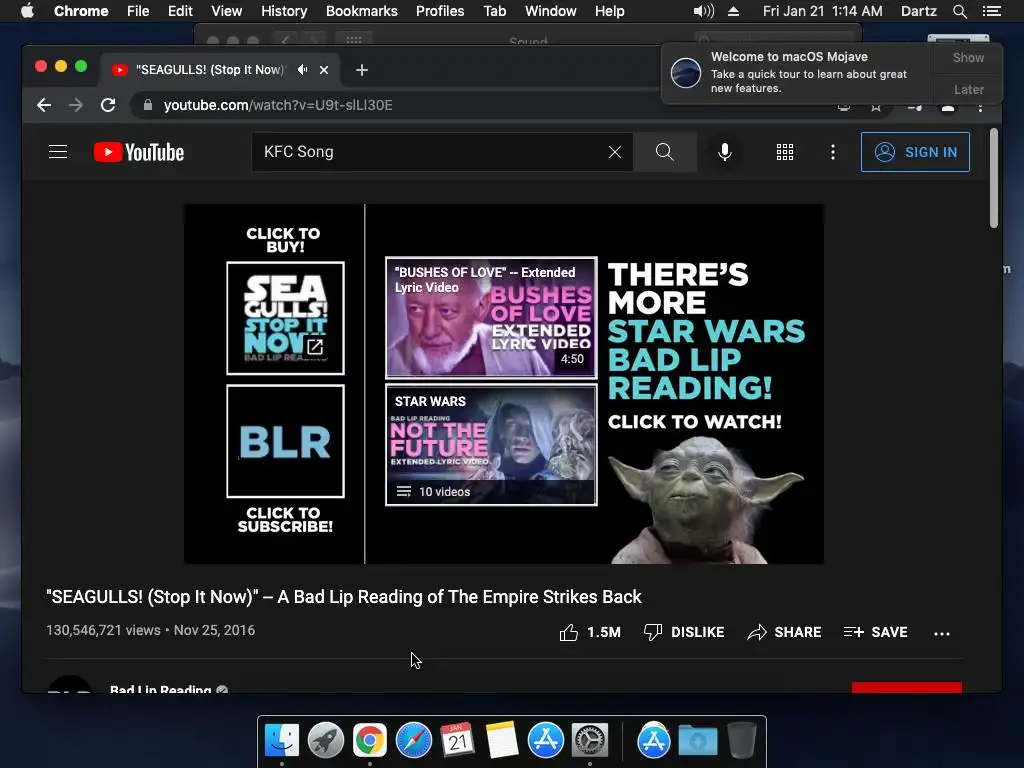Reload the current page

pyautogui.click(x=108, y=105)
